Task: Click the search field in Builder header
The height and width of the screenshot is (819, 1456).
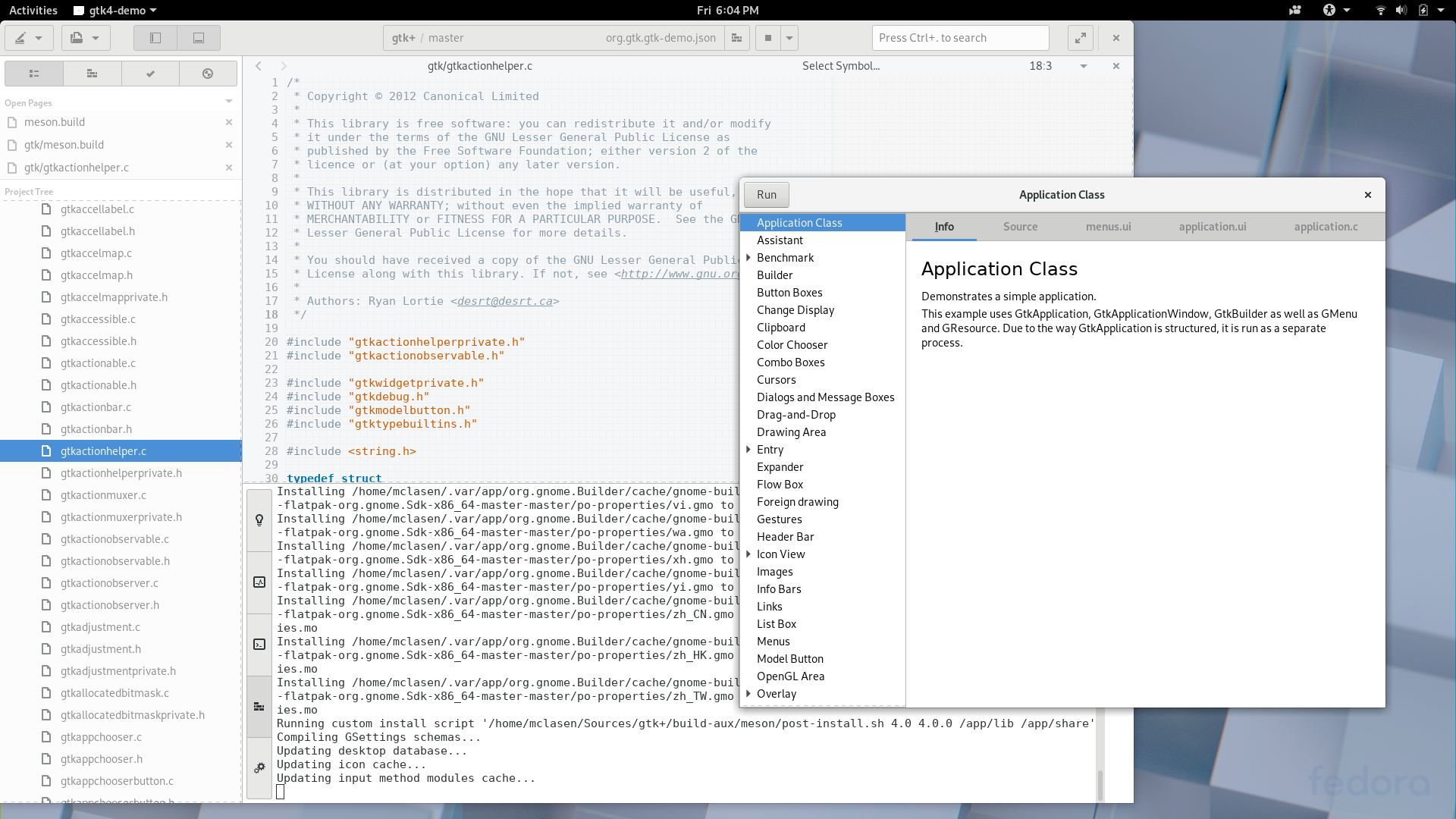Action: (x=960, y=38)
